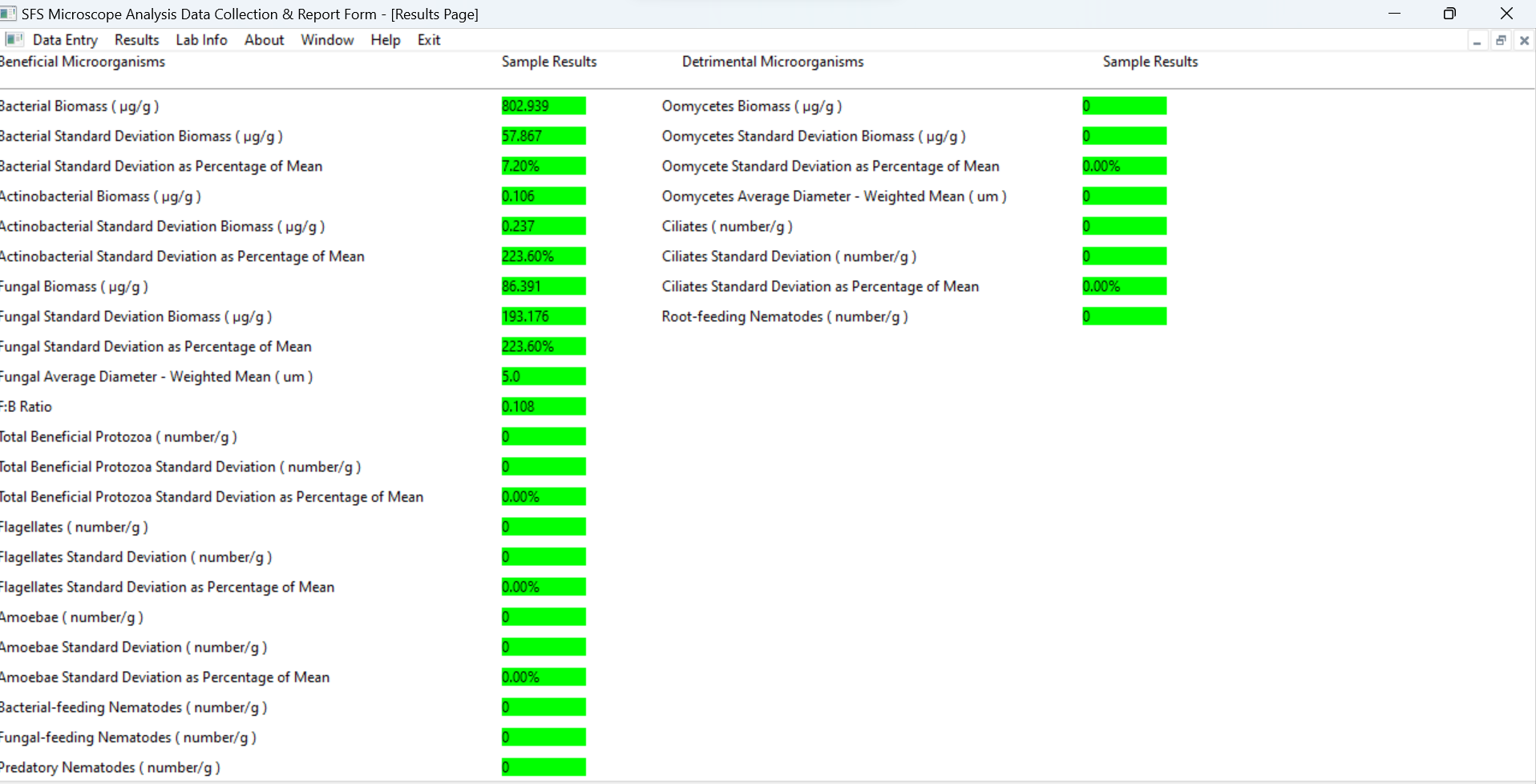Click Flagellates Standard Deviation number/g value
The height and width of the screenshot is (784, 1536).
pyautogui.click(x=544, y=557)
